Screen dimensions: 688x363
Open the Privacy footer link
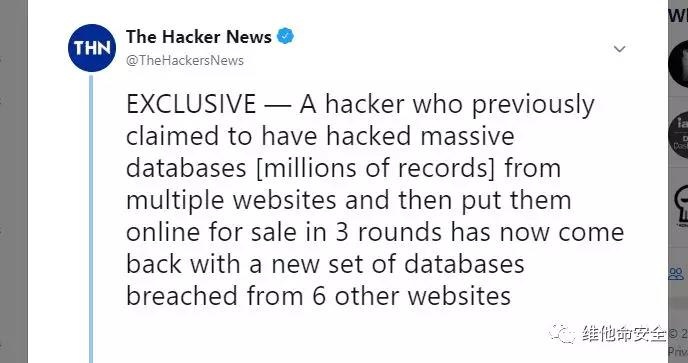[x=678, y=352]
